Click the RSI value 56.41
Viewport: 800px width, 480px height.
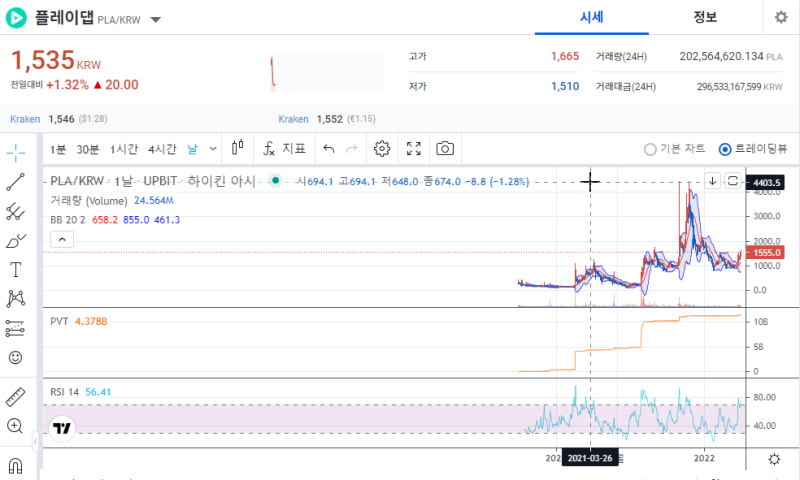[98, 392]
